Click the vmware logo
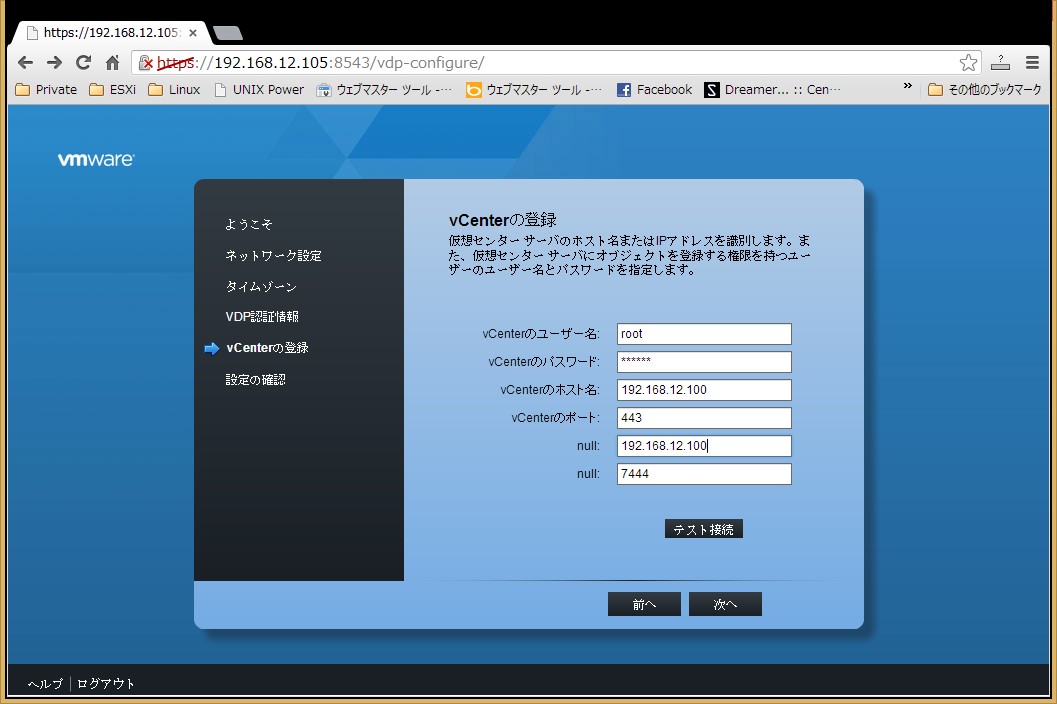Viewport: 1057px width, 704px height. pos(96,159)
